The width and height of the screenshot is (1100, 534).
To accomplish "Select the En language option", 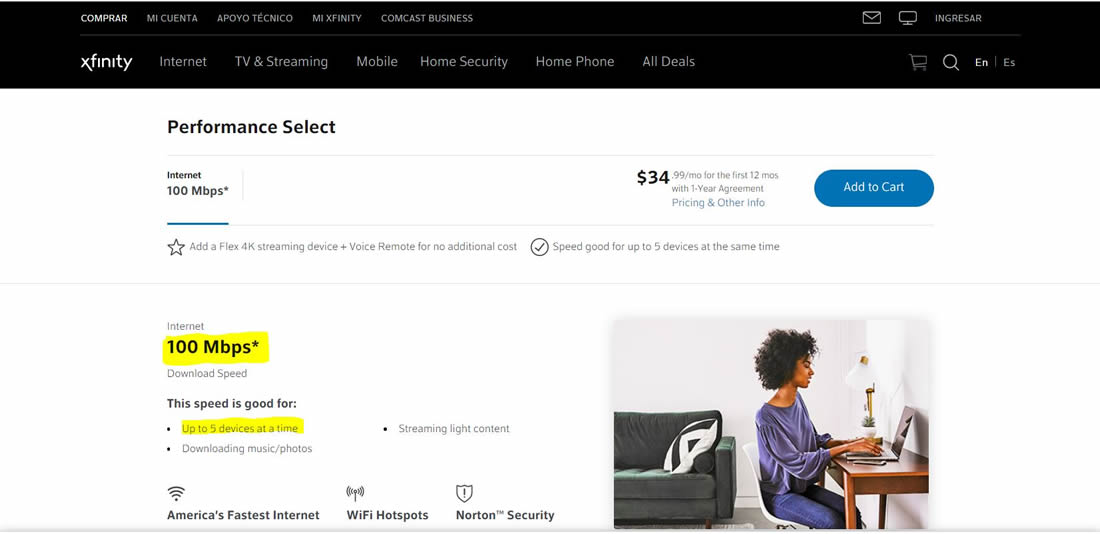I will click(981, 62).
